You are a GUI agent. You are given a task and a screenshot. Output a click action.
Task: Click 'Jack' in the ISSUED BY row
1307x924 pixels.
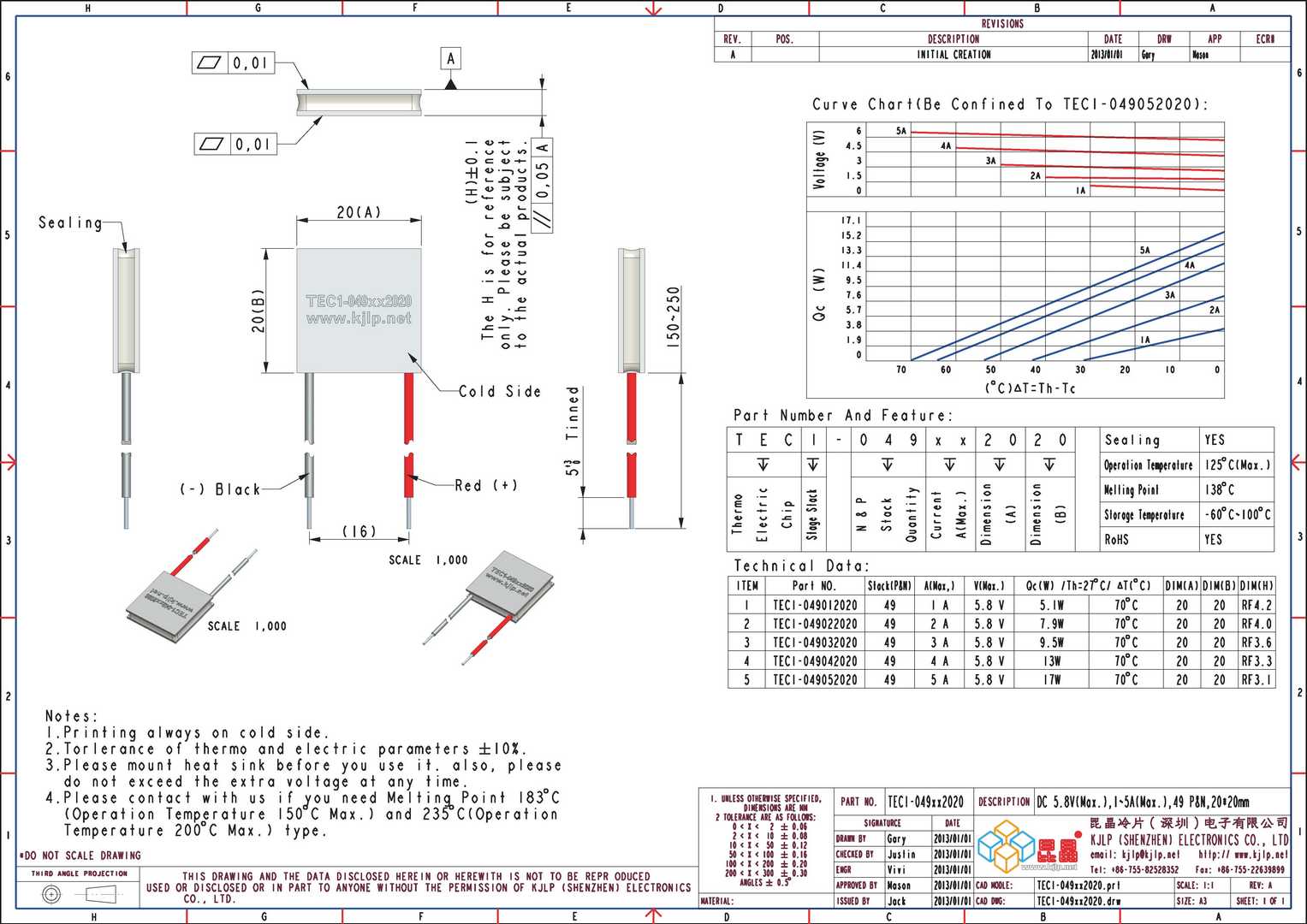[896, 901]
